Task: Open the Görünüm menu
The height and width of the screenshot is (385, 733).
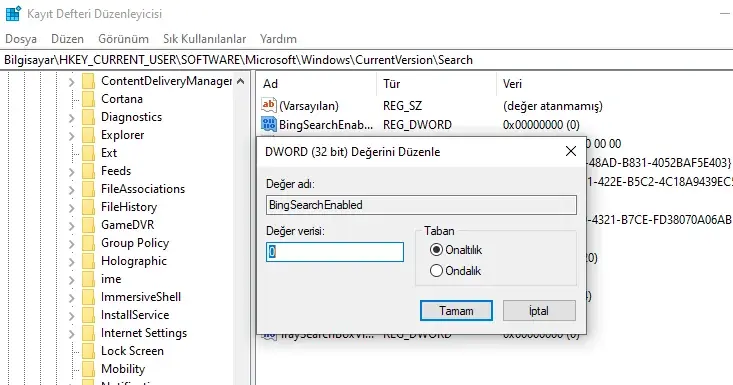Action: click(x=123, y=39)
